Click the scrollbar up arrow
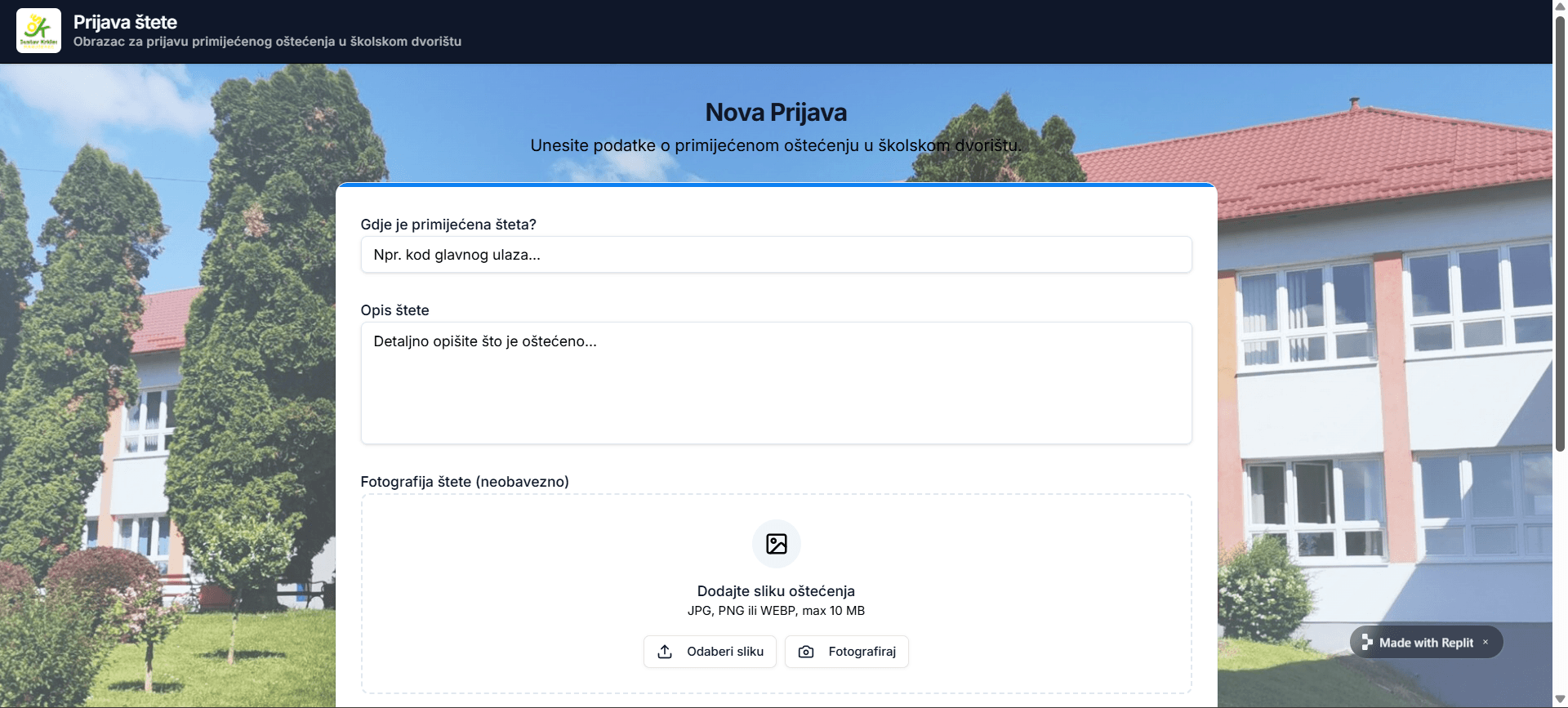 coord(1560,7)
